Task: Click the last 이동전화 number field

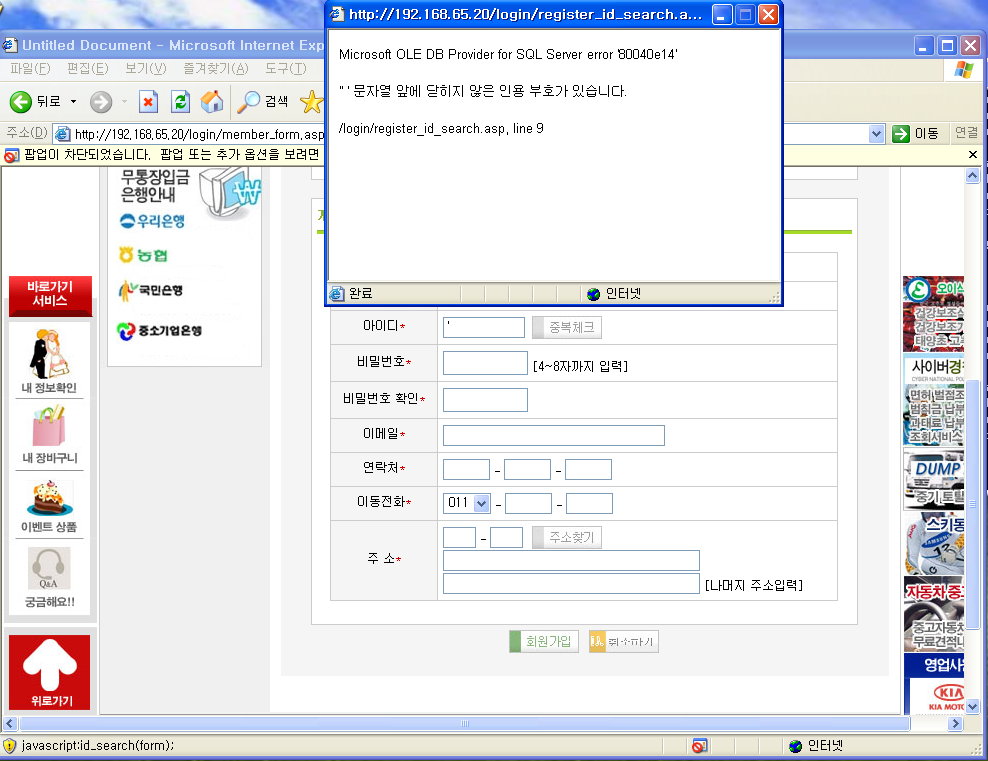Action: point(590,503)
